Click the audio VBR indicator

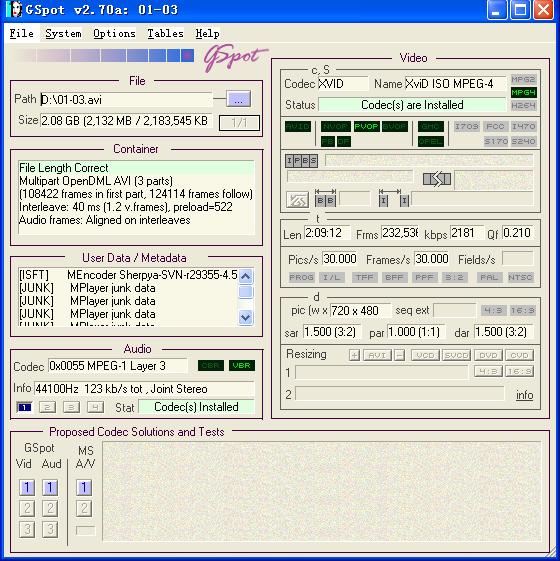click(x=242, y=366)
